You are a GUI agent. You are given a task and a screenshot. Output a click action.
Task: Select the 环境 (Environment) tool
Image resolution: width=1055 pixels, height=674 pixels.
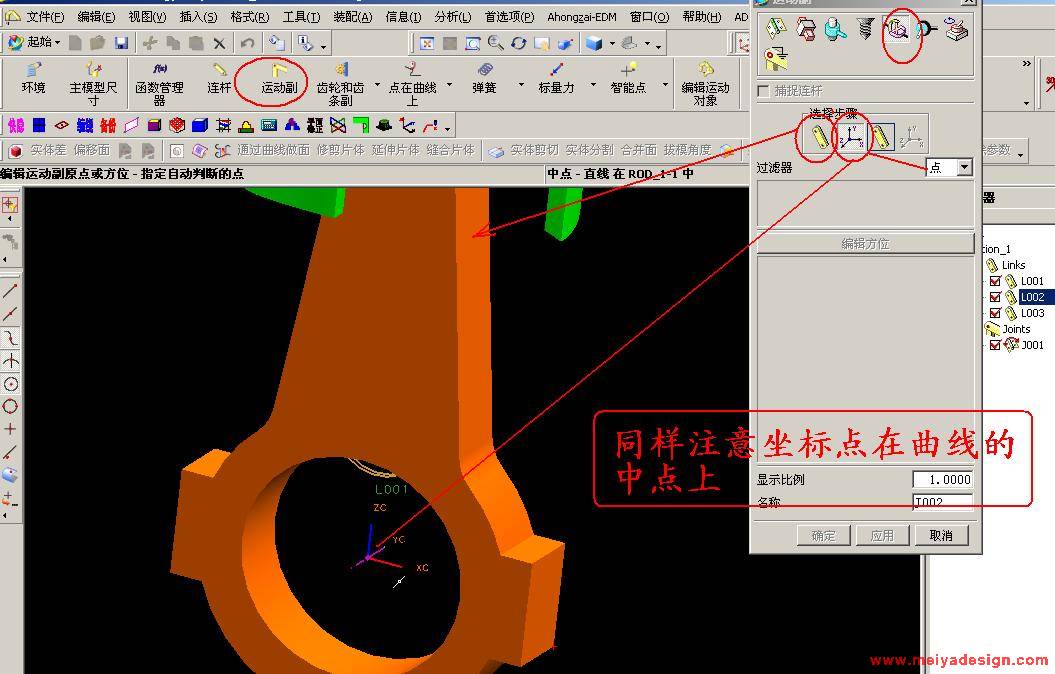pyautogui.click(x=33, y=78)
